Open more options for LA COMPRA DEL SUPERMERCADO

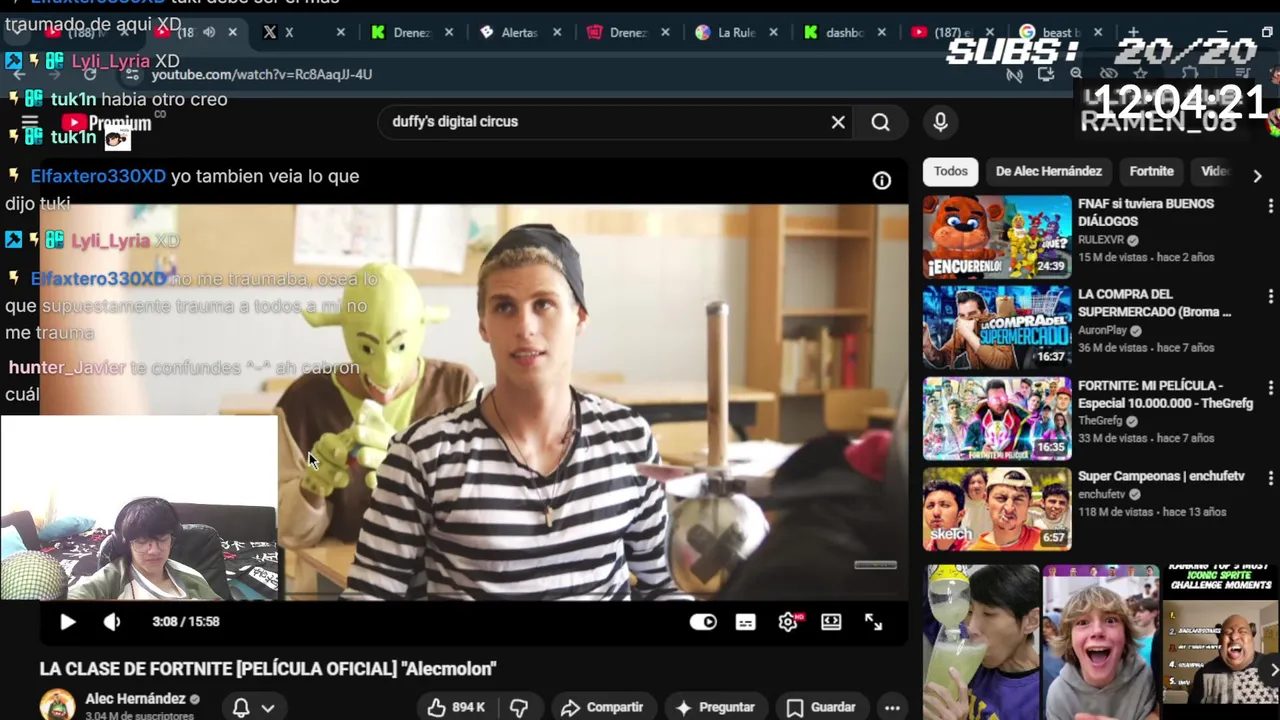coord(1271,297)
